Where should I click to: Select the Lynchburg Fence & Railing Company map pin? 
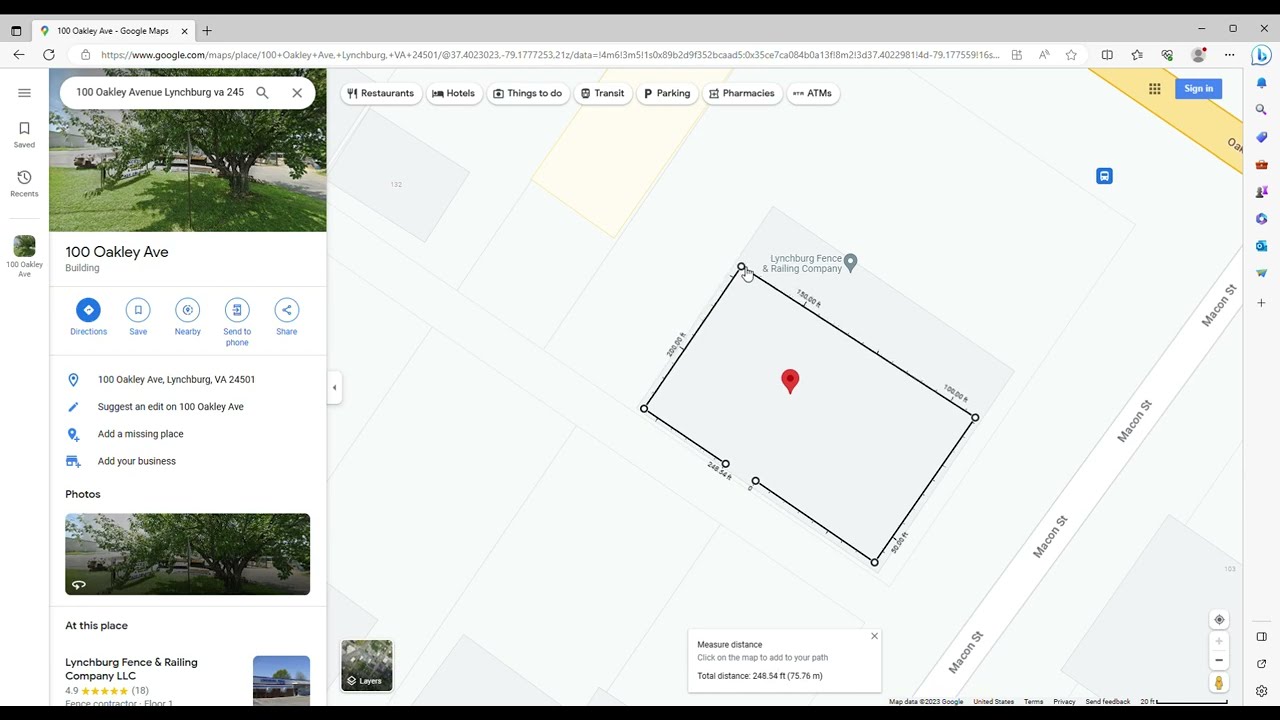(x=850, y=262)
